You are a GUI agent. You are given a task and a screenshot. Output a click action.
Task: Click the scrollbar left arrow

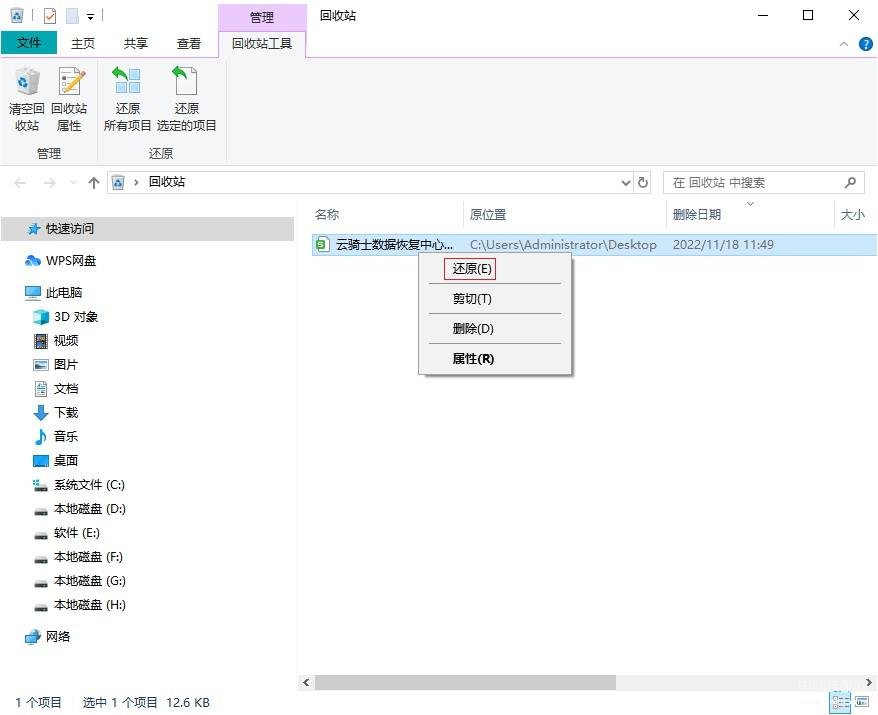click(x=306, y=682)
